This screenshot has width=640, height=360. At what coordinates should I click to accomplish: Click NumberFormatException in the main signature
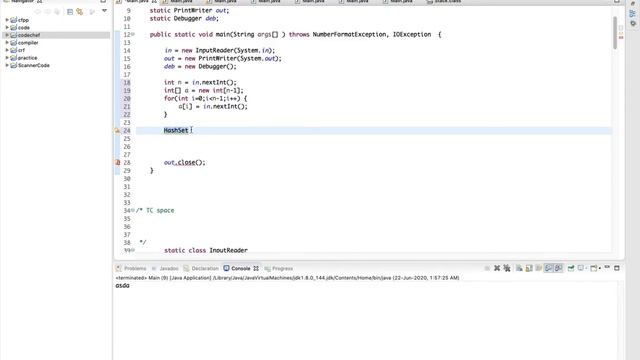pos(349,34)
